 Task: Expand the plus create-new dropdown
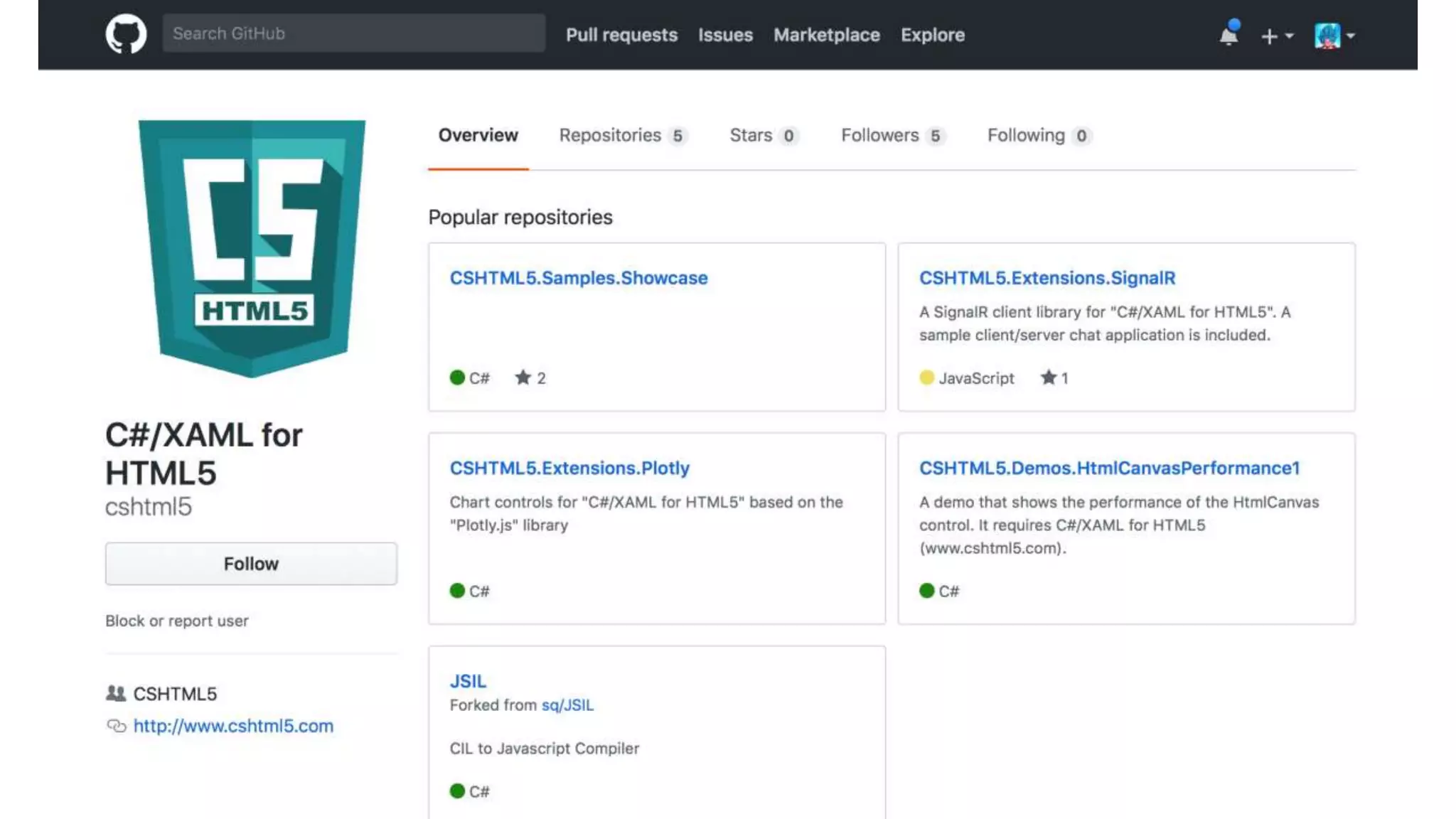pos(1277,36)
